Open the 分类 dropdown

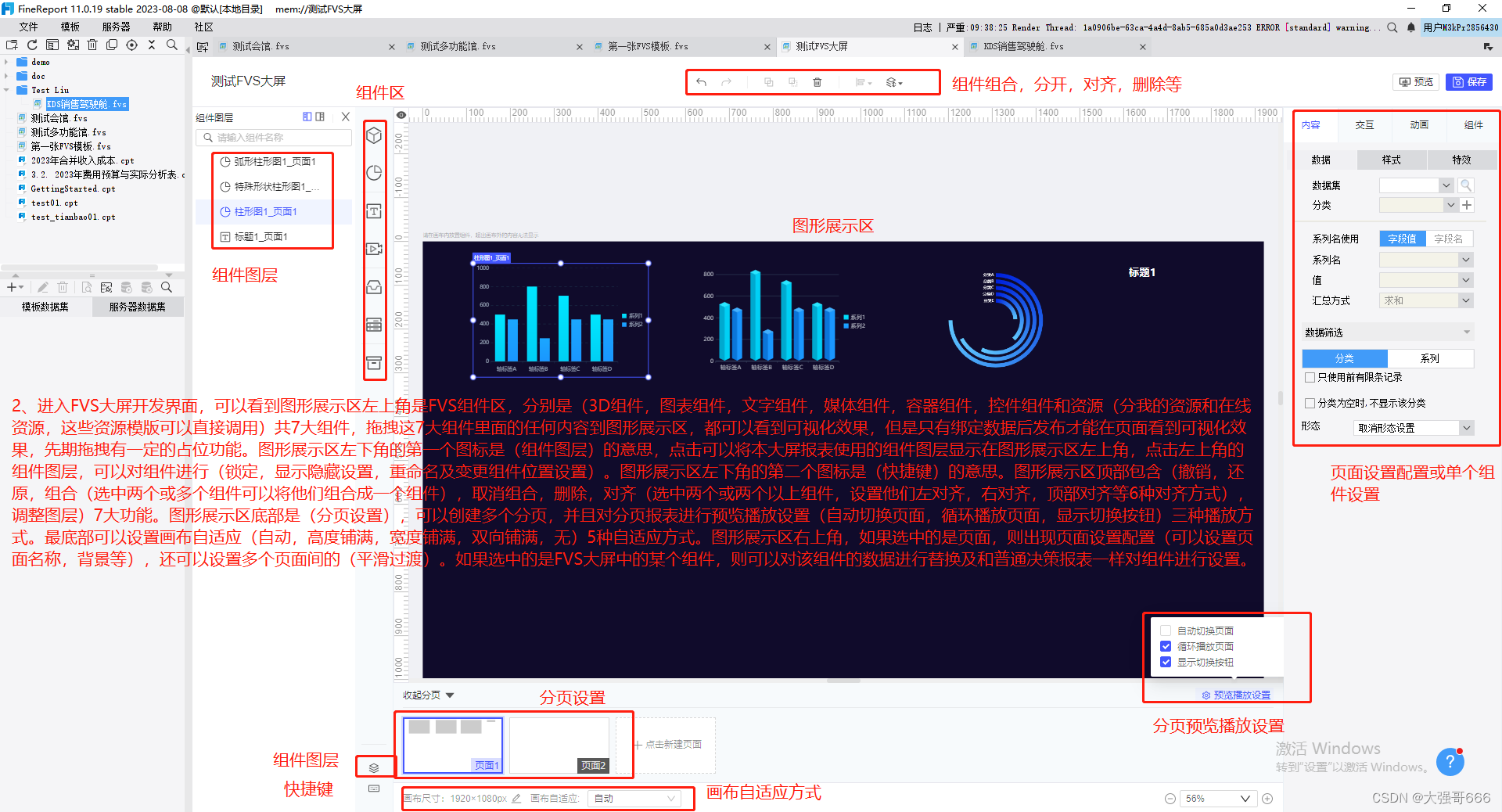pos(1418,205)
